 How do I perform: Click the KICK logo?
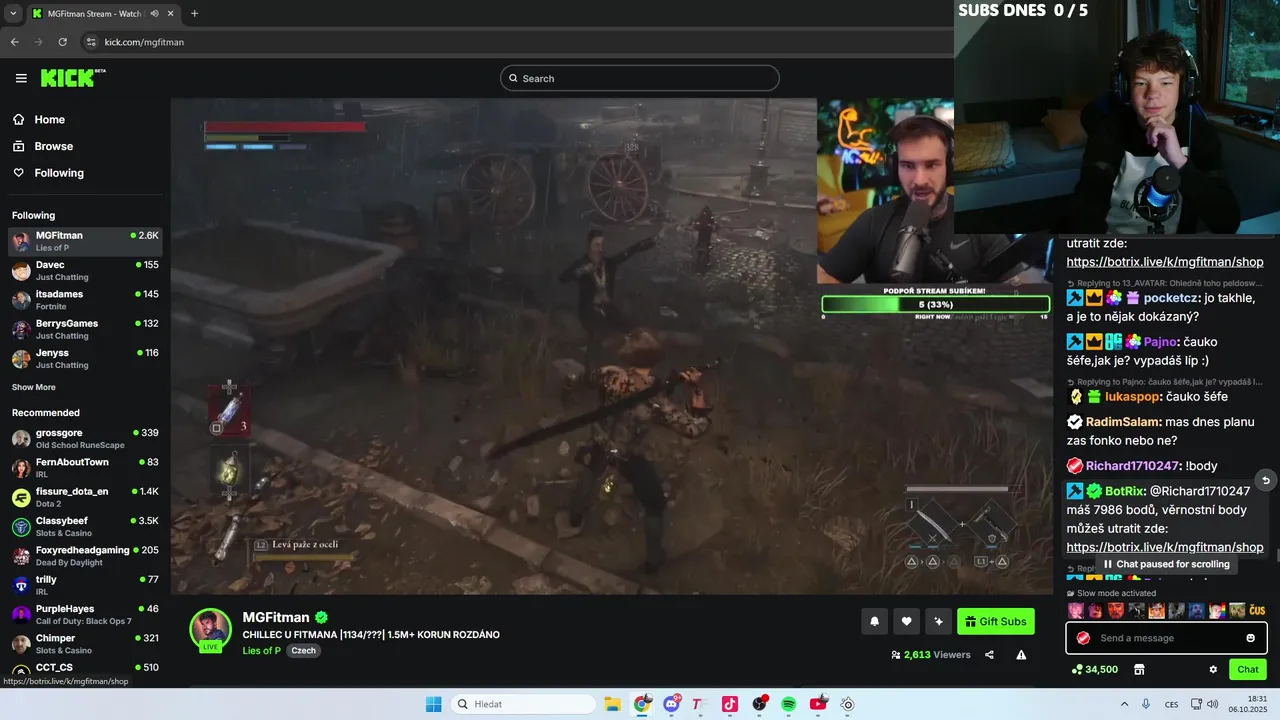pos(73,78)
